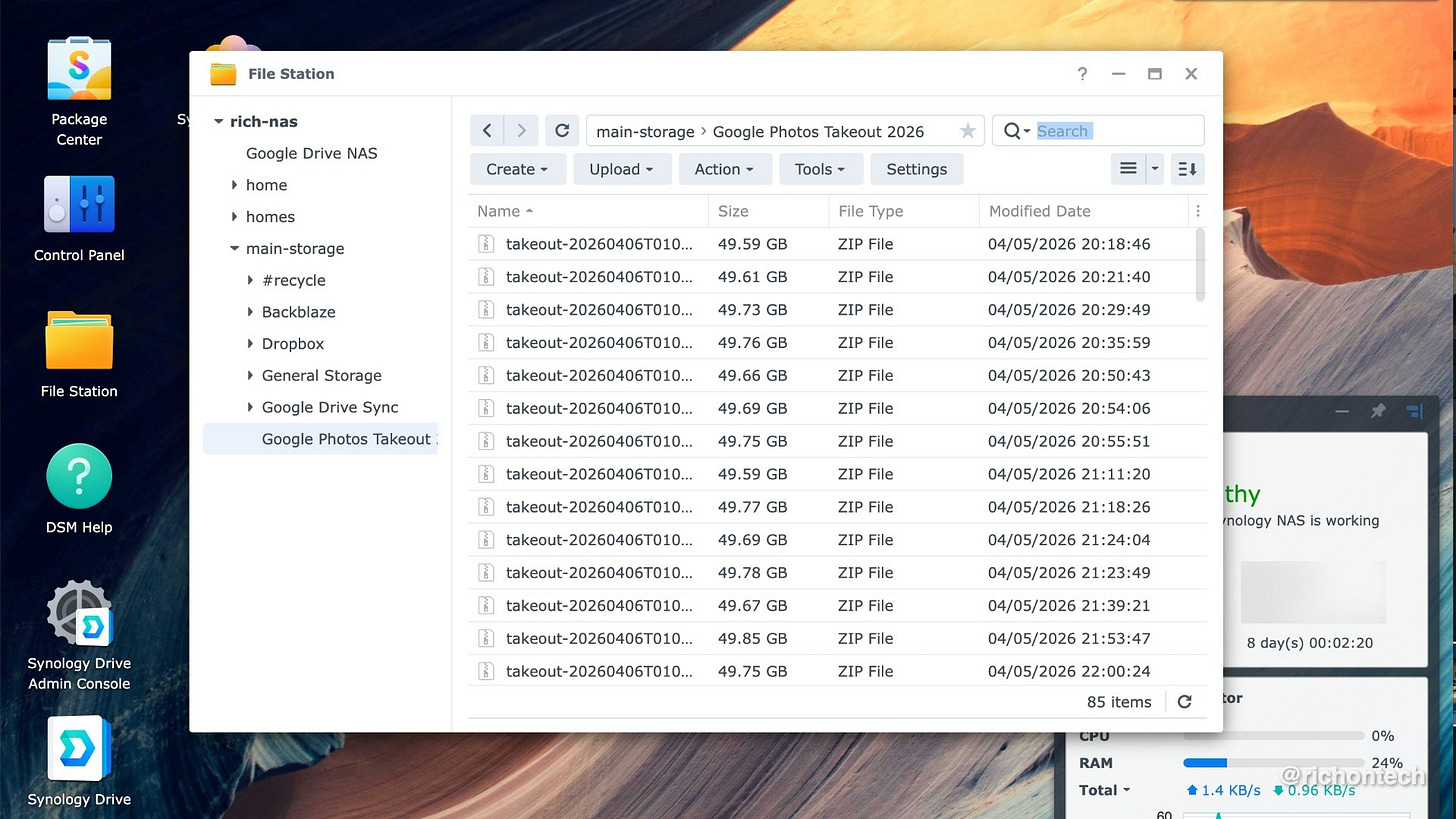Open the sort order button
1456x819 pixels.
(x=1187, y=169)
